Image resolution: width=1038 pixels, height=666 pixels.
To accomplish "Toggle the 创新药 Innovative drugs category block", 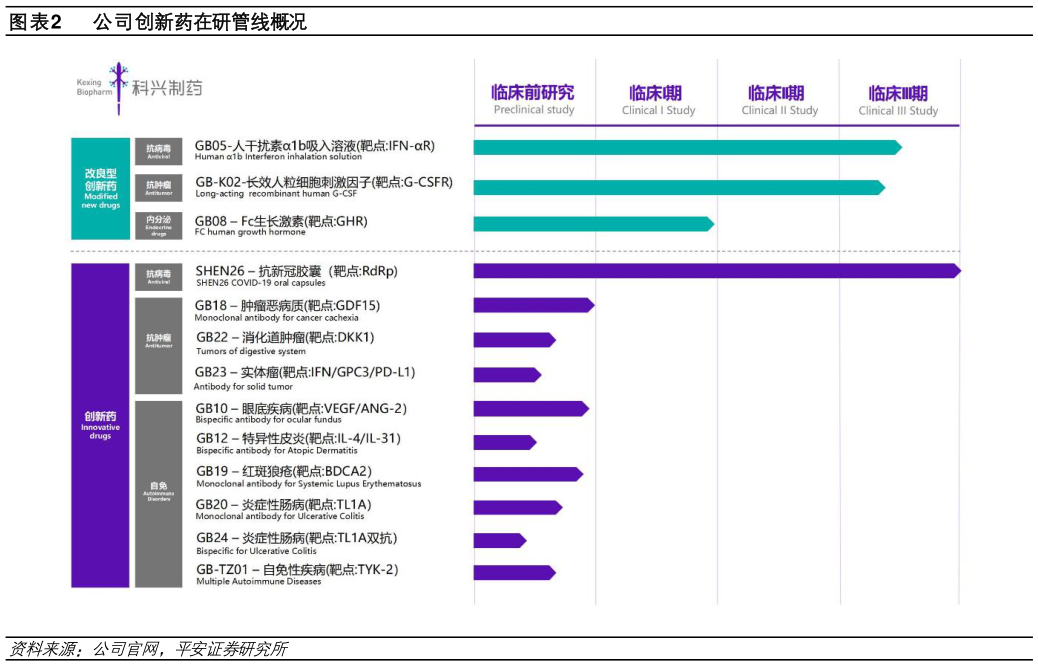I will (x=99, y=425).
